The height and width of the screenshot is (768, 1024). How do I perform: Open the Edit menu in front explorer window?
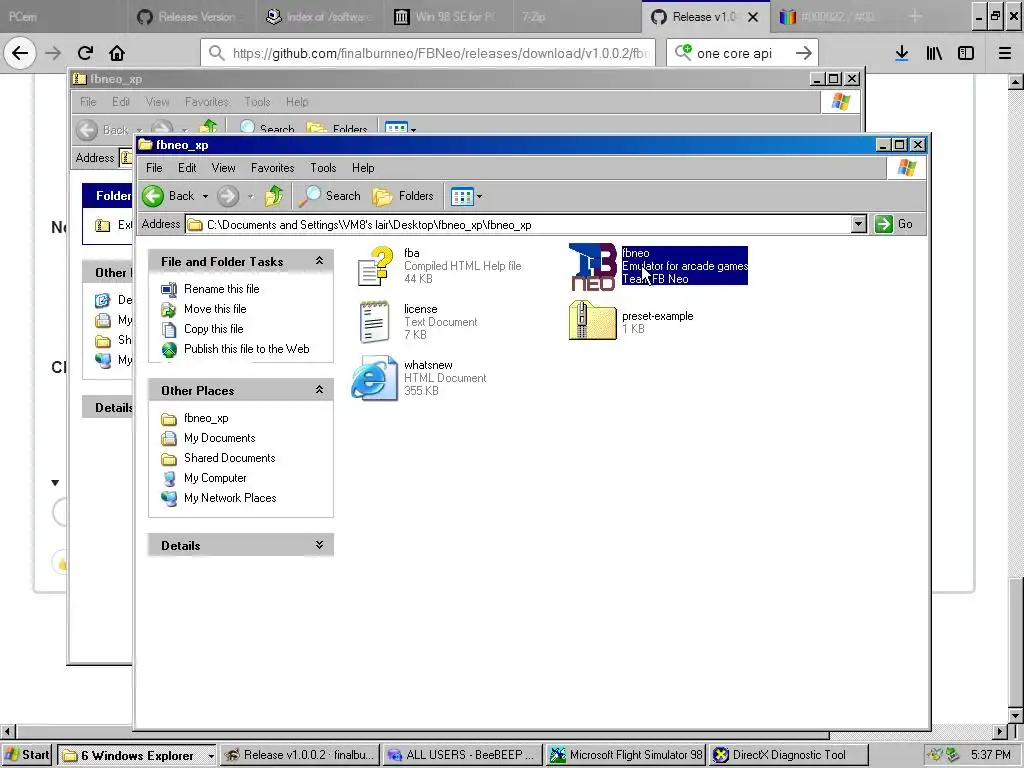pyautogui.click(x=187, y=168)
